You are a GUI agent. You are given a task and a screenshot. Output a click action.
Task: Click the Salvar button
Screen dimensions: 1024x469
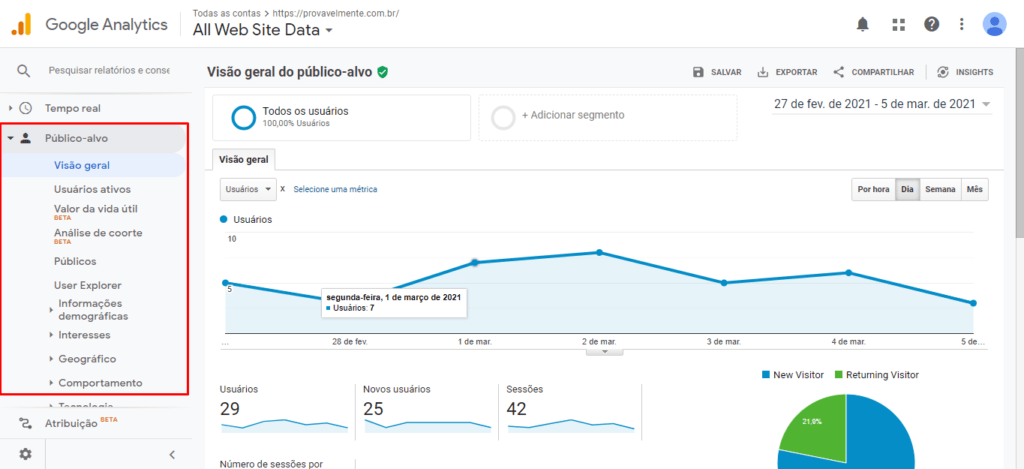pos(716,72)
